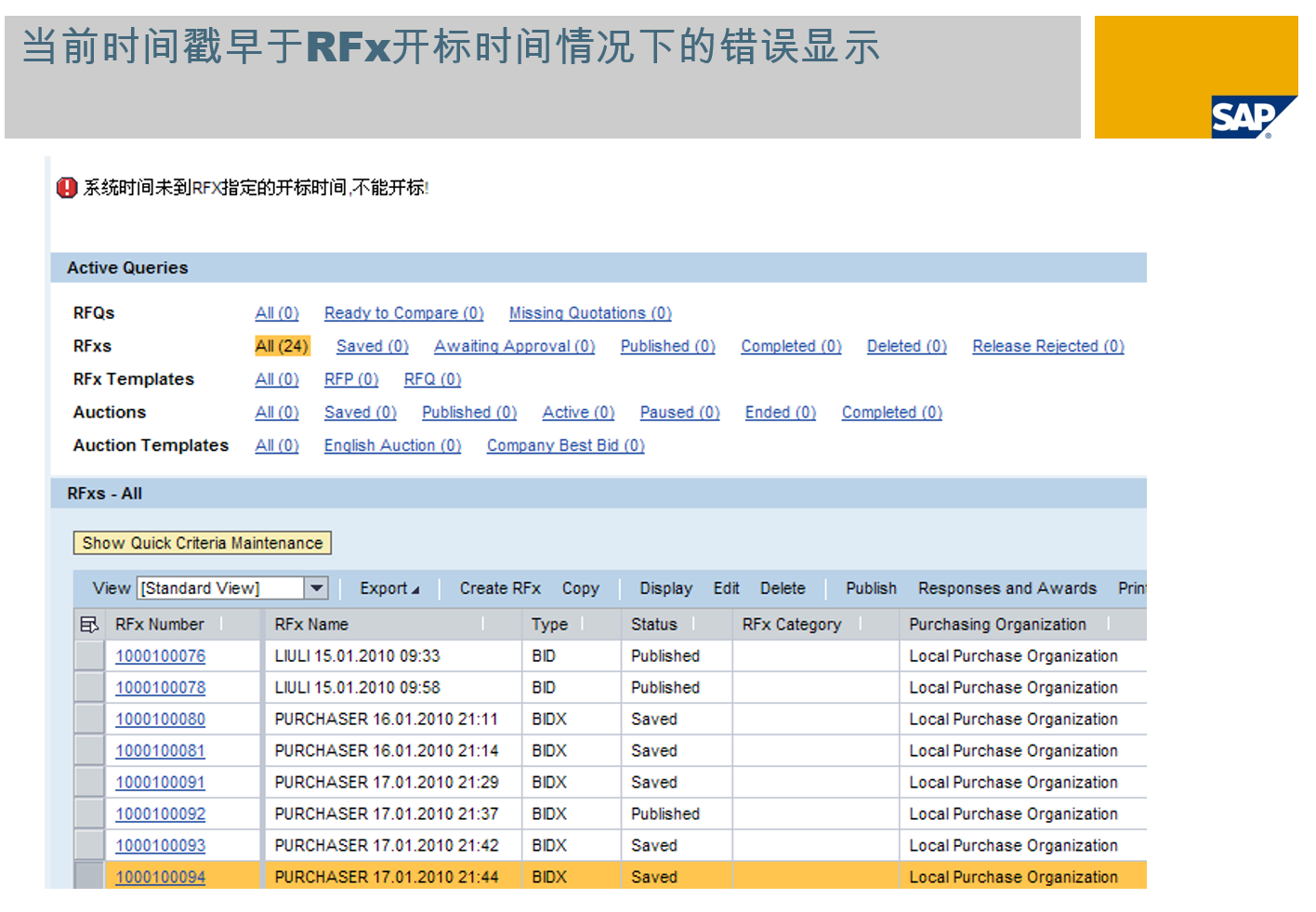Select row of RFx 1000100078
This screenshot has width=1316, height=912.
pyautogui.click(x=89, y=688)
